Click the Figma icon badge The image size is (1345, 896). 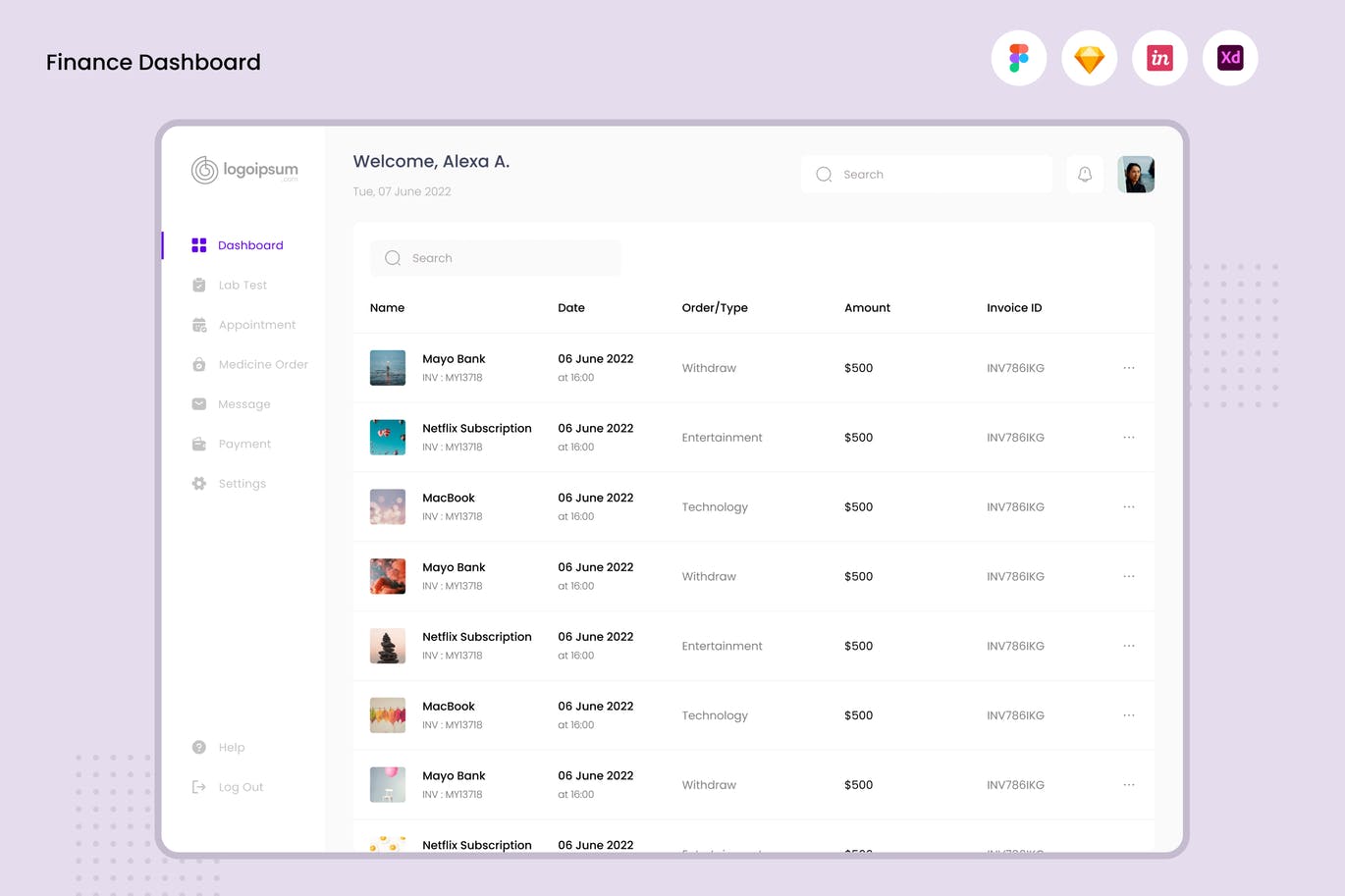pos(1019,58)
